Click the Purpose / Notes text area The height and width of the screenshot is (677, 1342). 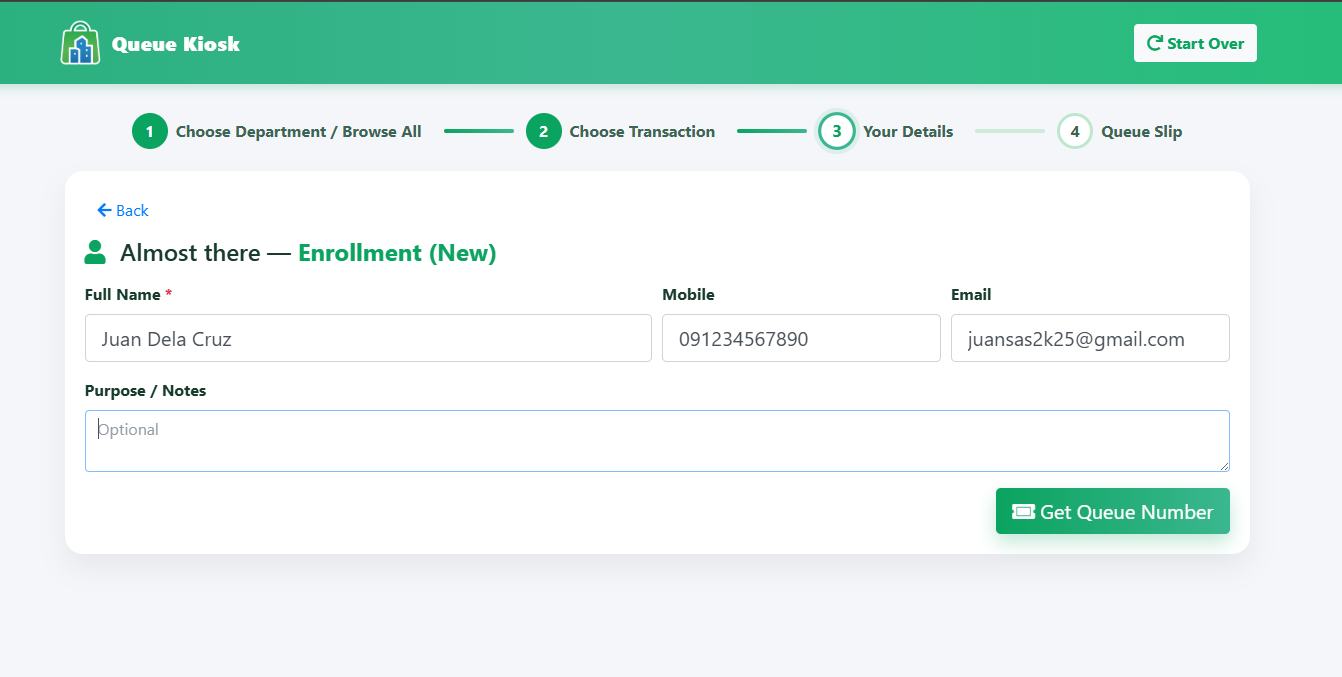657,441
